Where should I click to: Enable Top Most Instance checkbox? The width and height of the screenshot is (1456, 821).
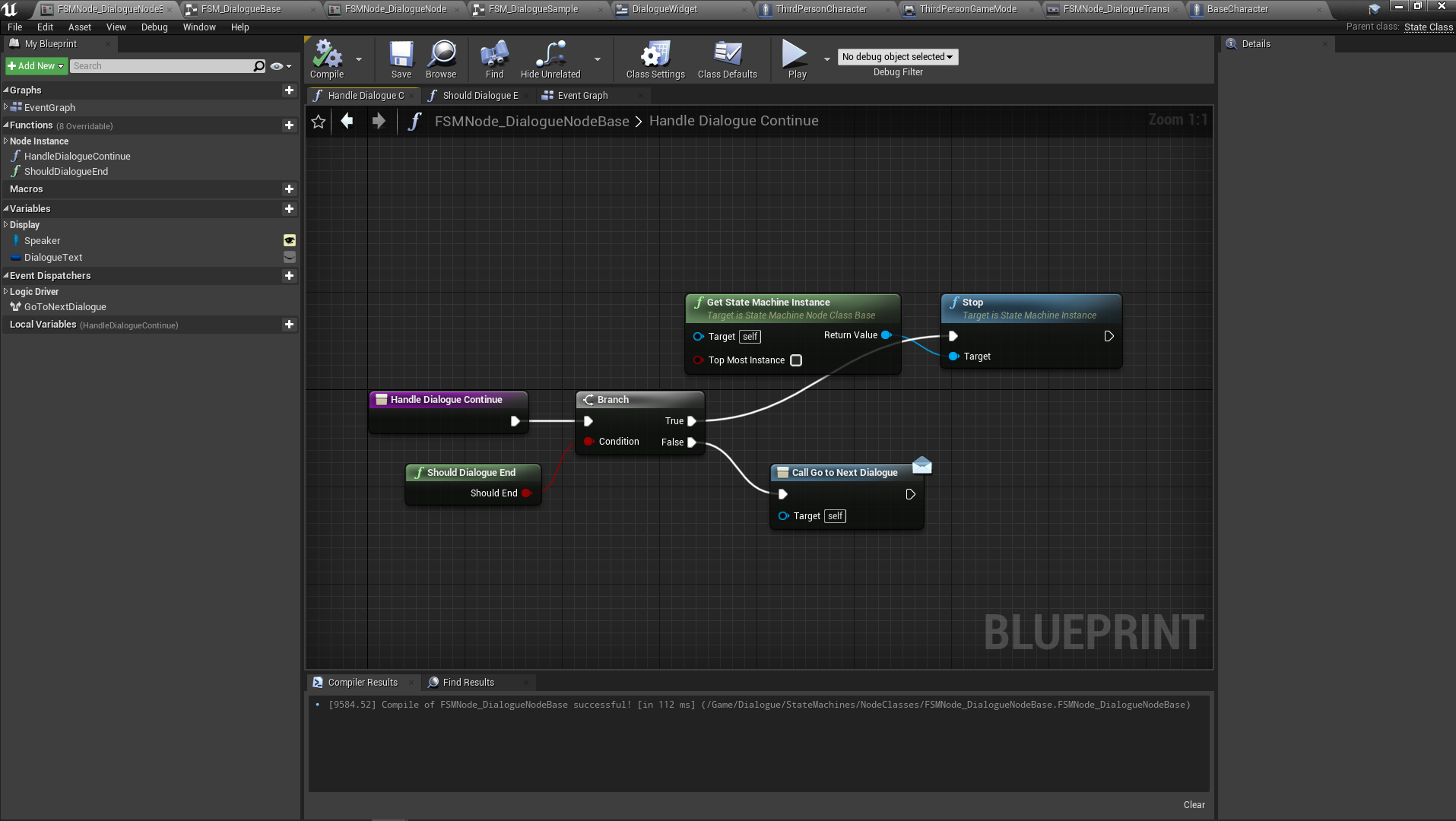pyautogui.click(x=796, y=360)
